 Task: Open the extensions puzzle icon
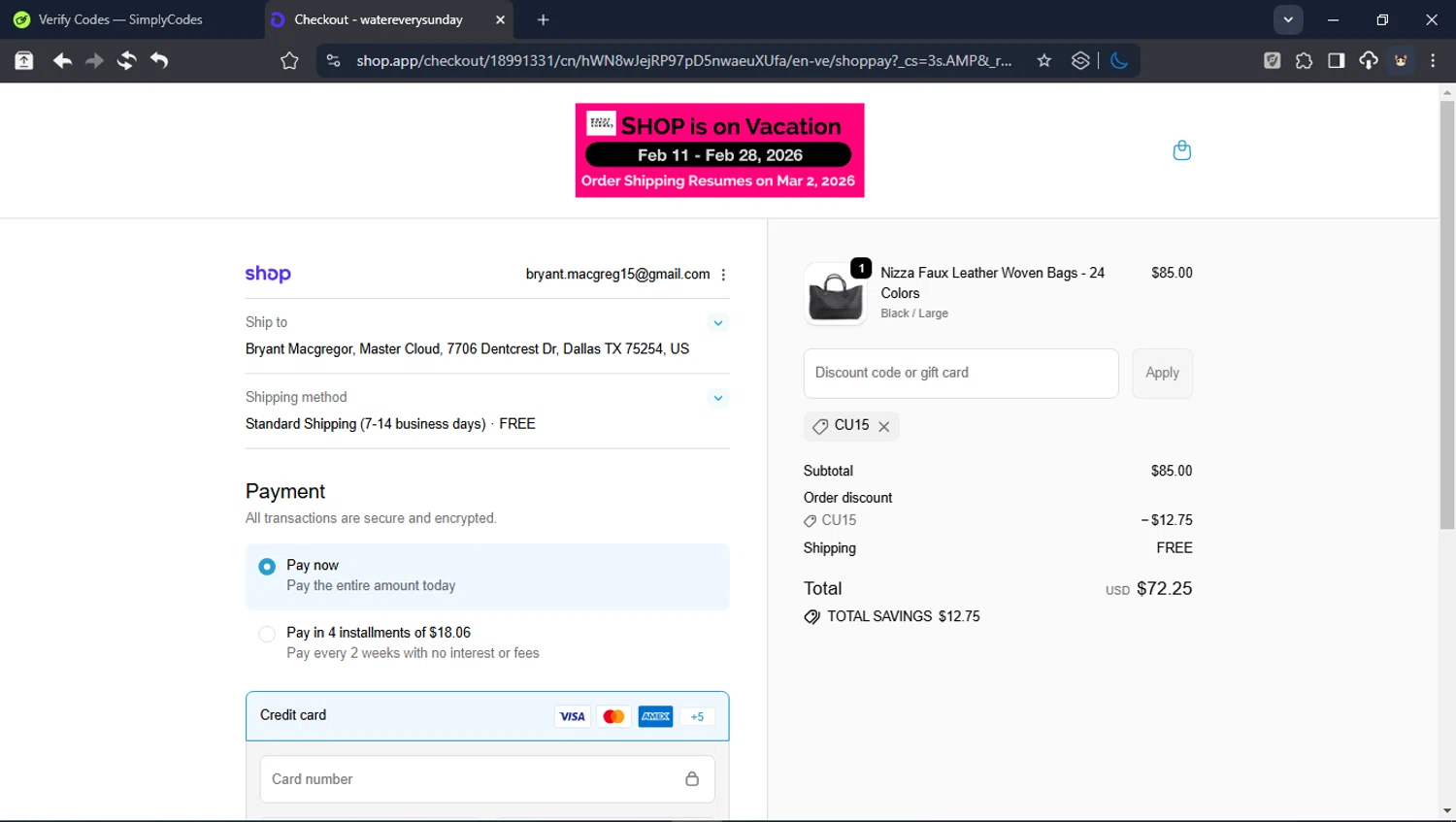[x=1304, y=60]
